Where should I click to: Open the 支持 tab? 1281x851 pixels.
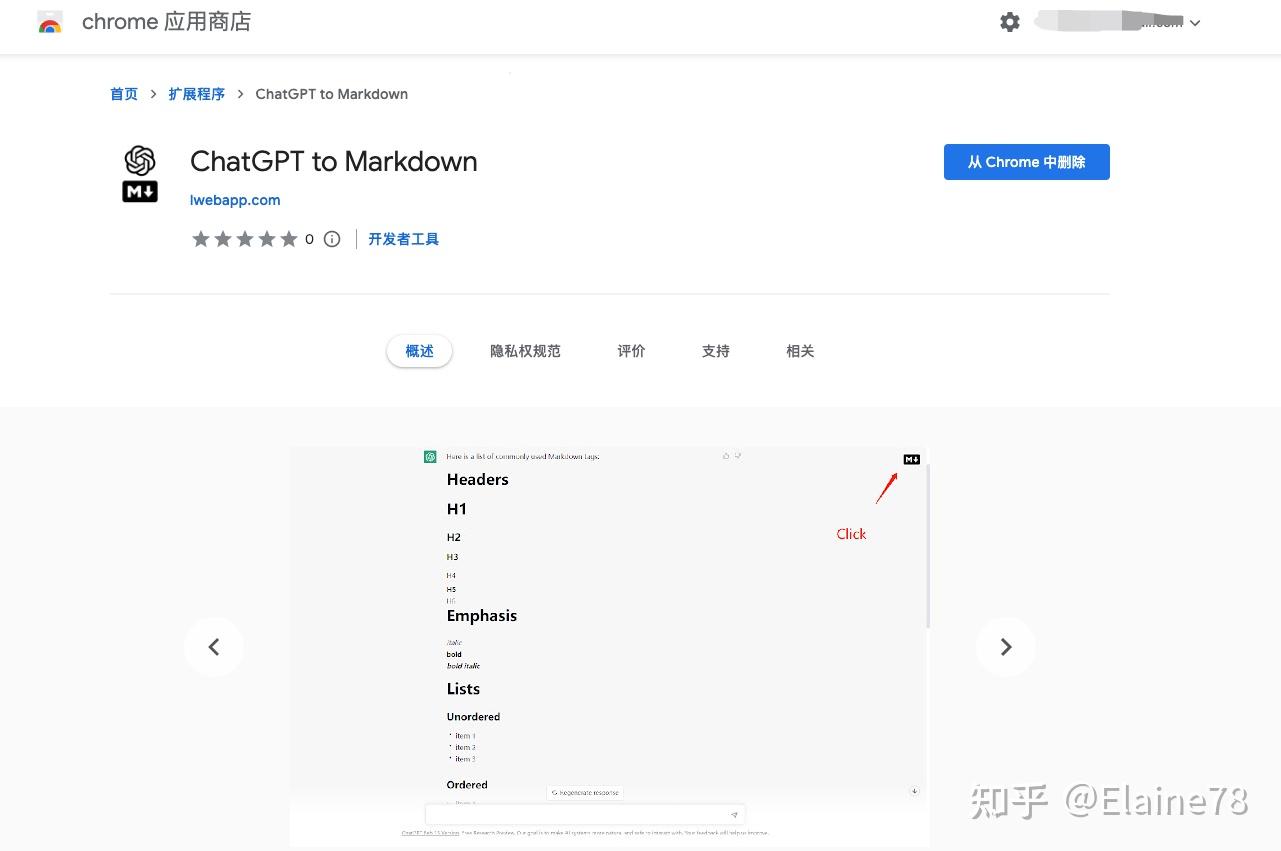point(715,351)
